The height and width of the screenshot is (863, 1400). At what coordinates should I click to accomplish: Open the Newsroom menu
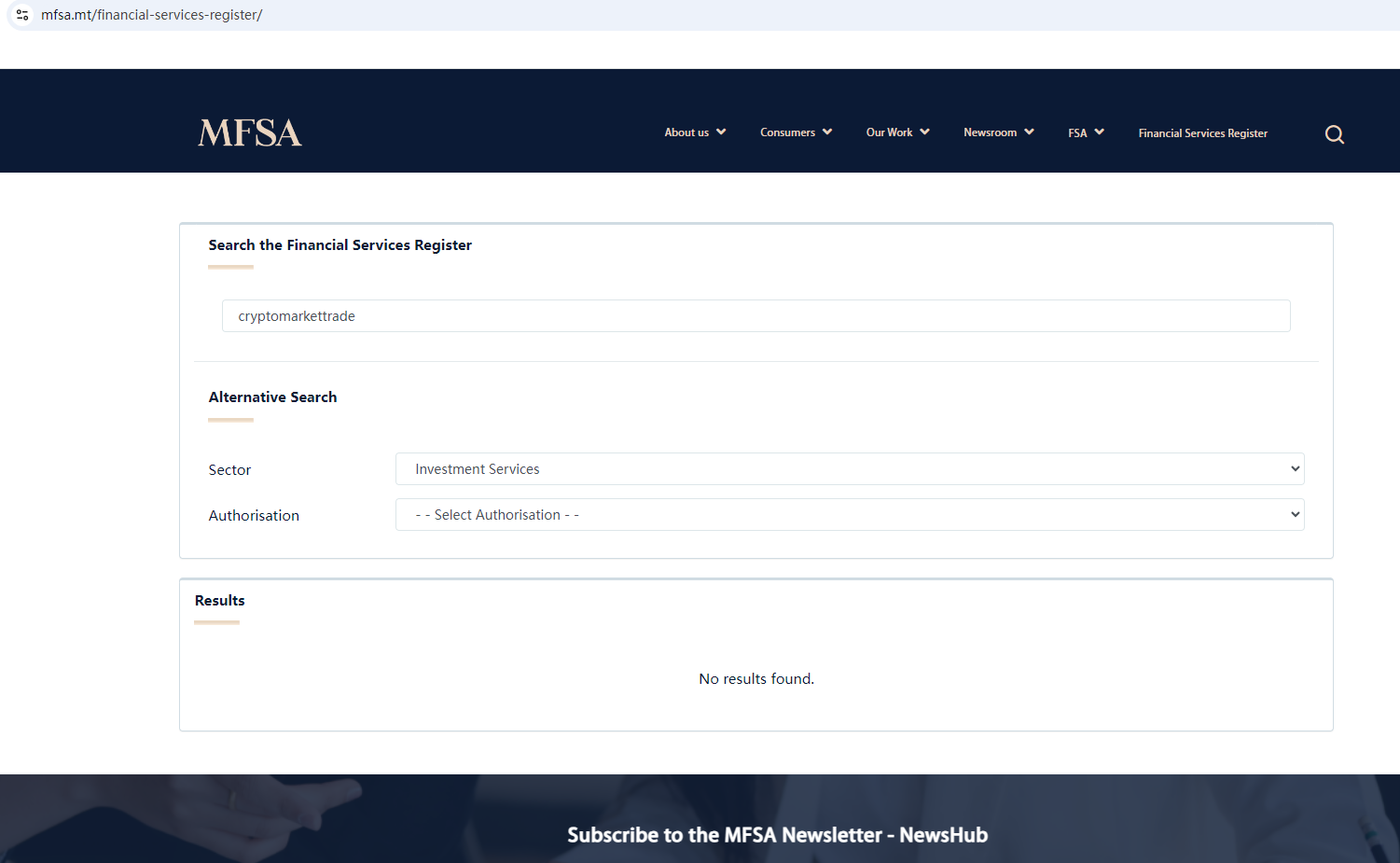point(998,132)
